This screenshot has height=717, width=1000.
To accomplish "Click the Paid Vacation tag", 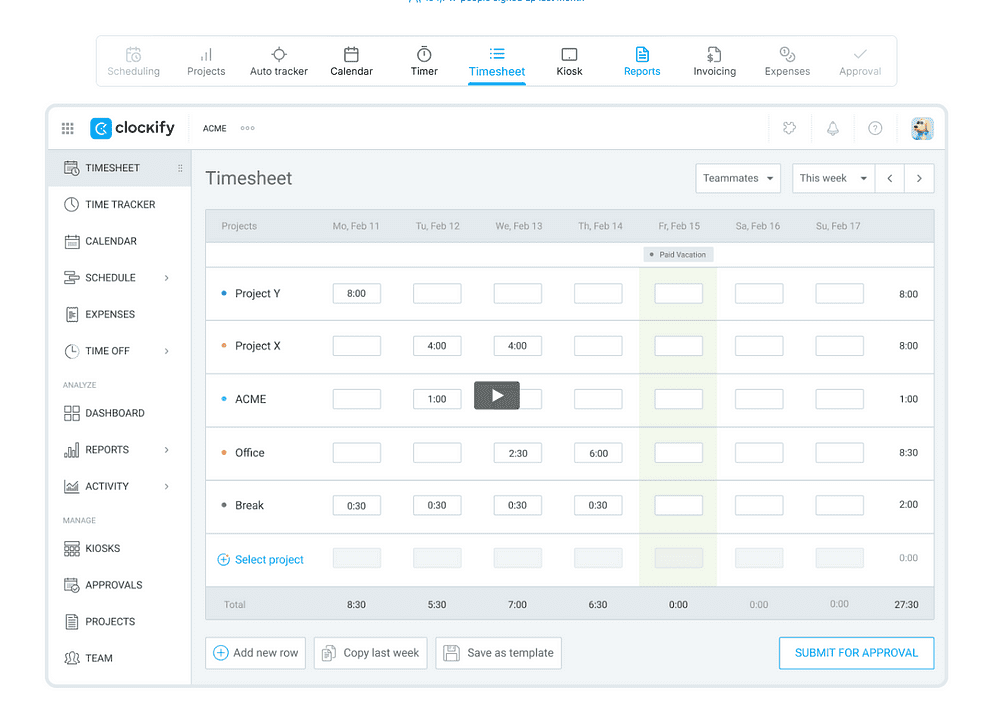I will 678,255.
